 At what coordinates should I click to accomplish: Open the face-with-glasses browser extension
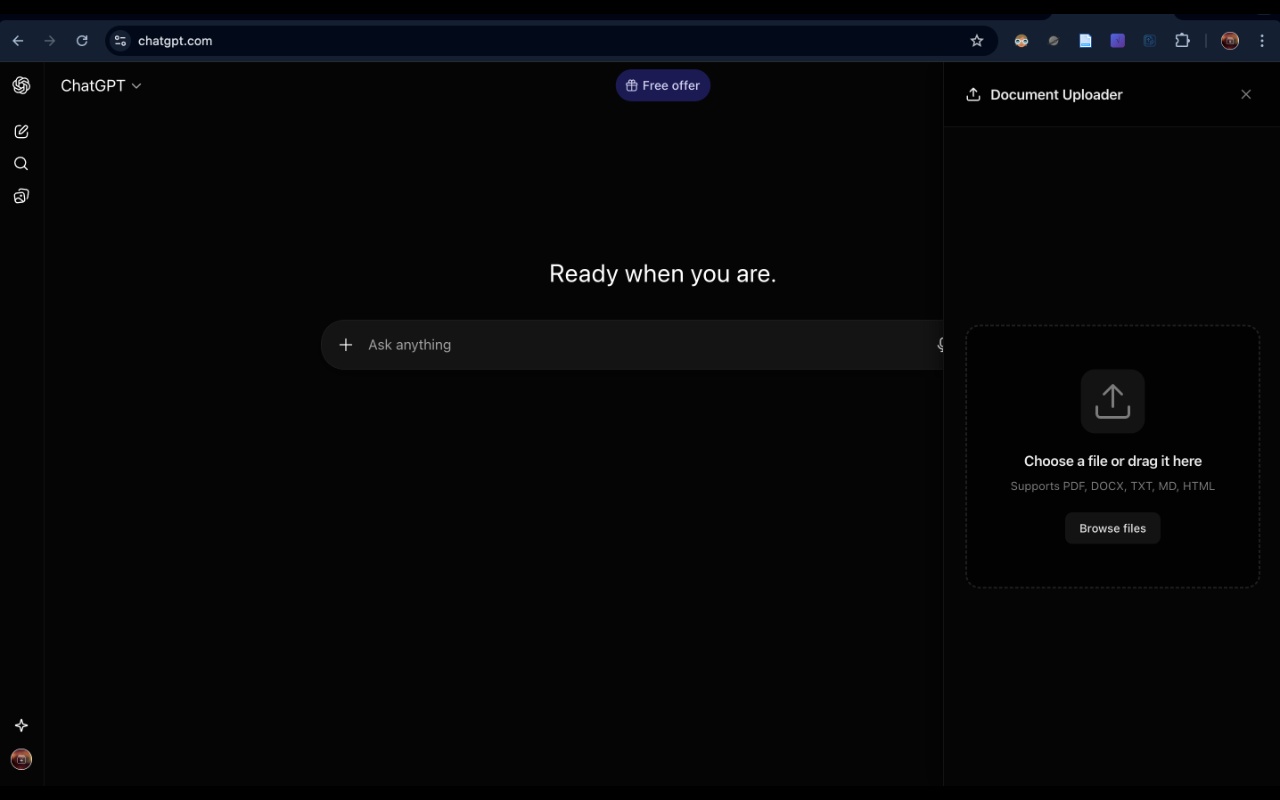[1021, 41]
